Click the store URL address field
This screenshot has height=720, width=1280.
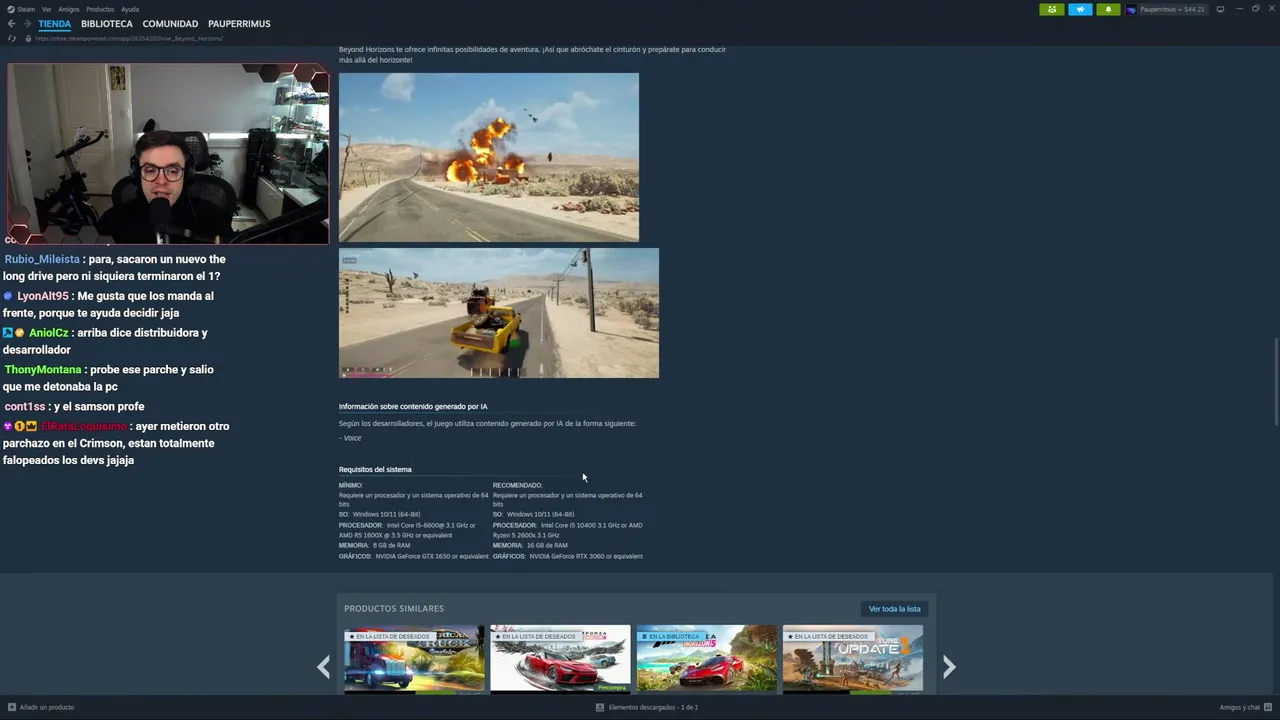coord(129,38)
